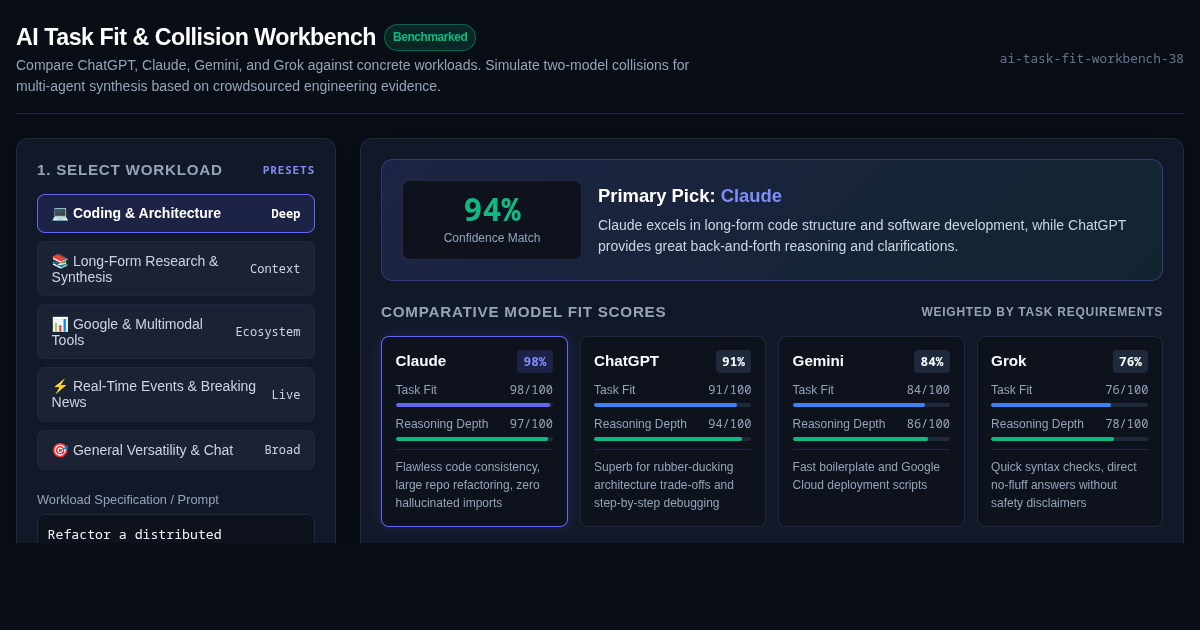Open the ChatGPT model fit card
The height and width of the screenshot is (630, 1200).
(x=673, y=431)
